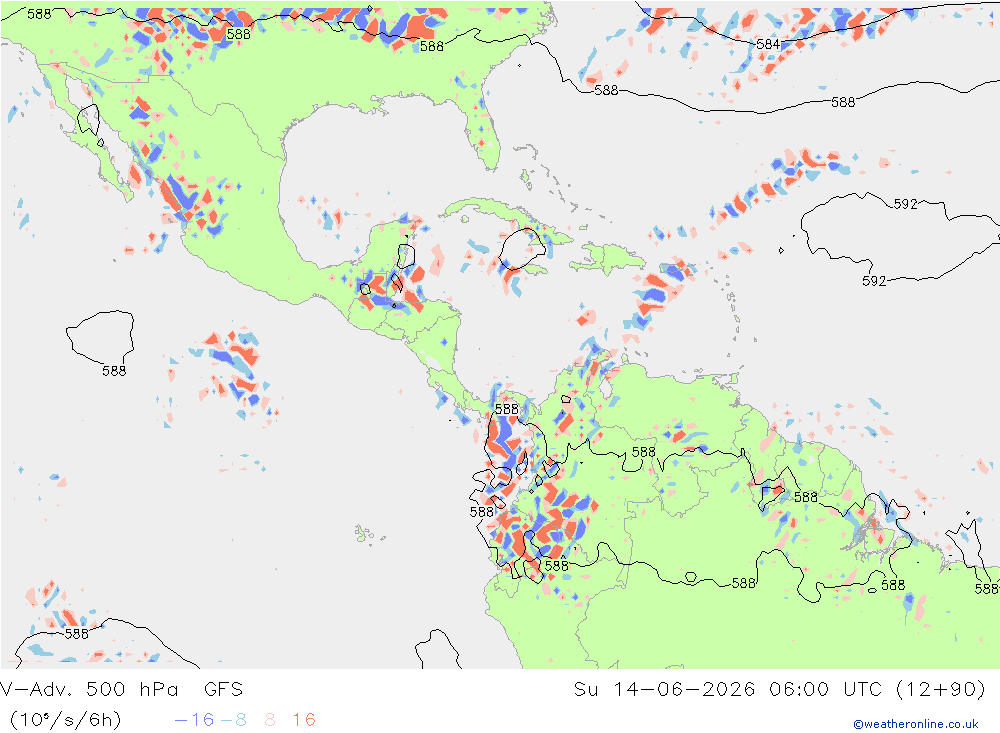
Task: Pick the light pink 8 legend value
Action: coord(270,720)
